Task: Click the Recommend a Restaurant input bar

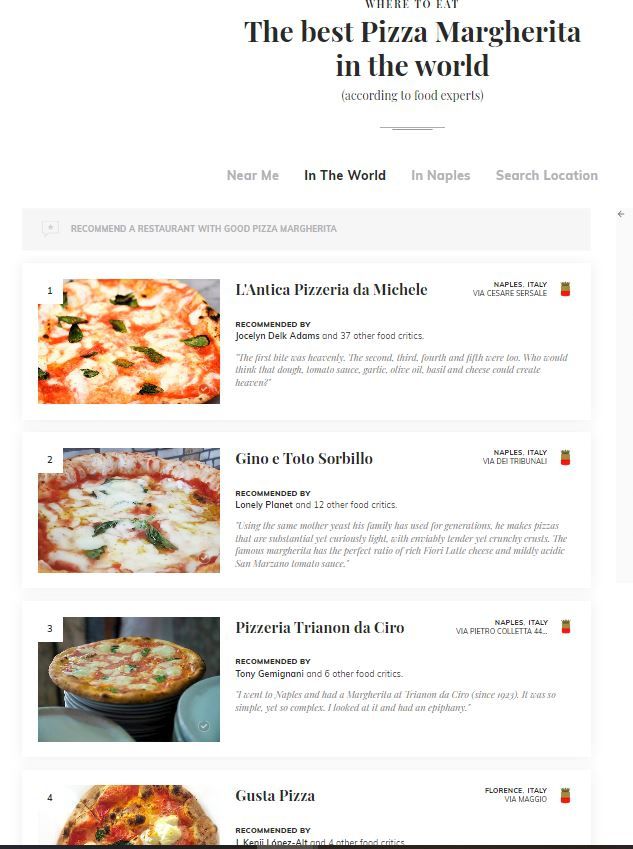Action: 306,229
